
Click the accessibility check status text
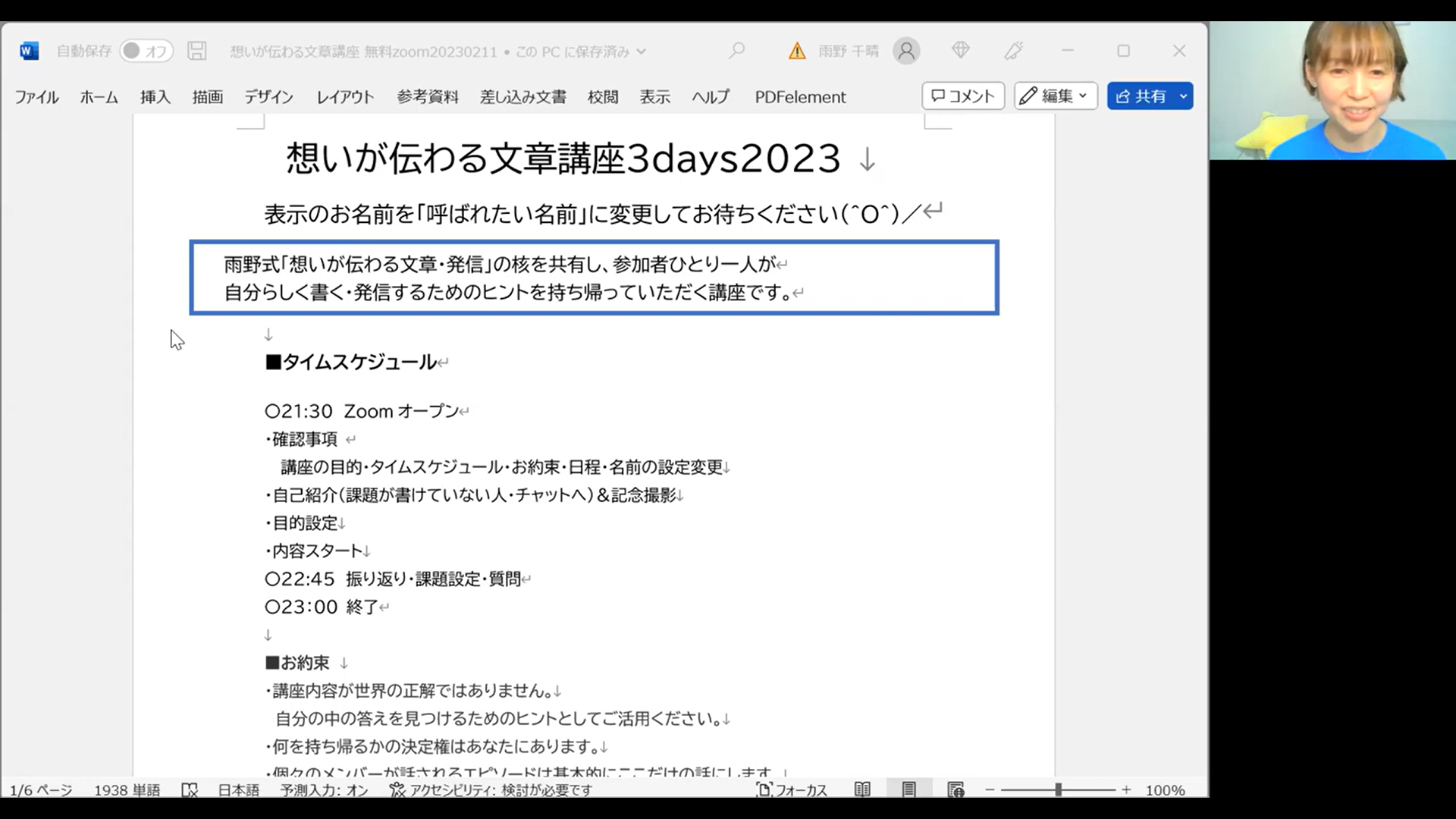click(491, 789)
